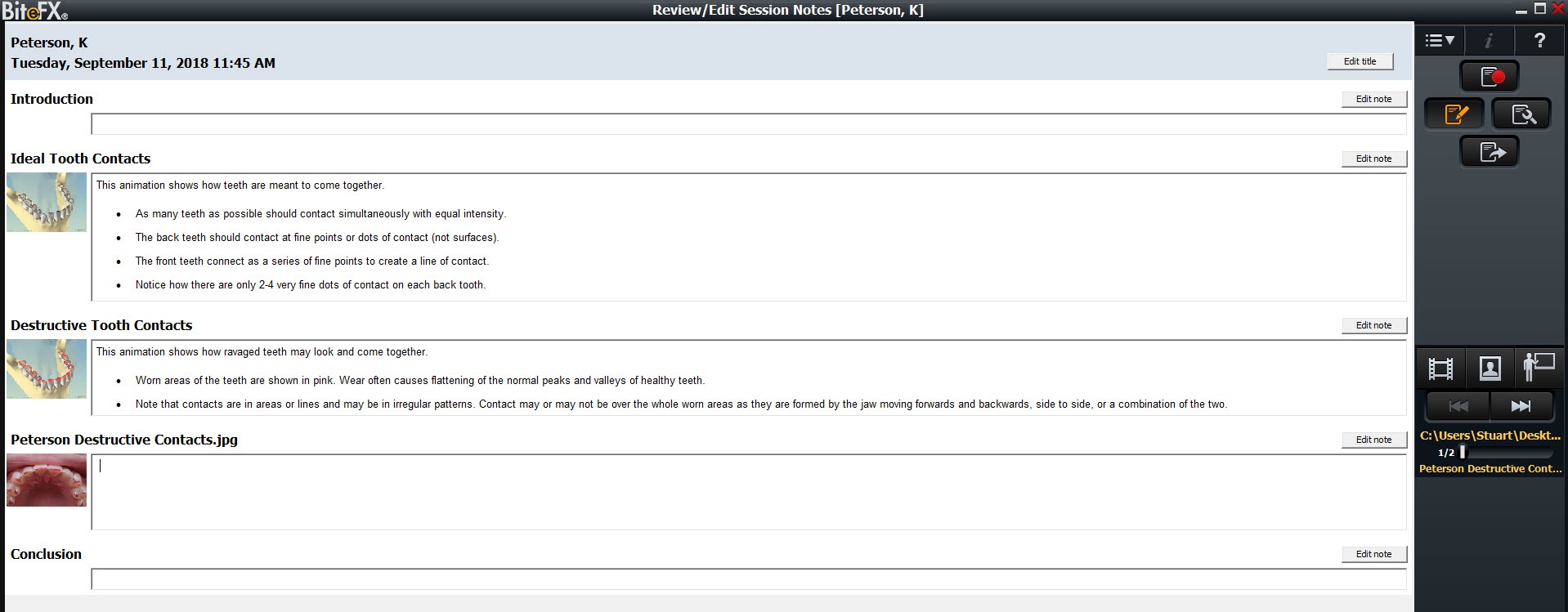
Task: Select the Peterson Destructive Contacts photo thumbnail
Action: (x=47, y=480)
